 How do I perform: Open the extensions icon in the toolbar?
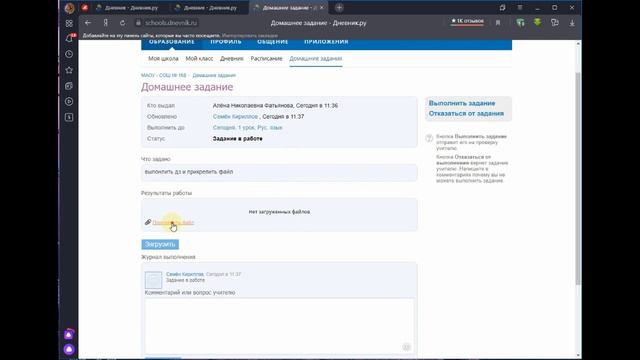555,23
